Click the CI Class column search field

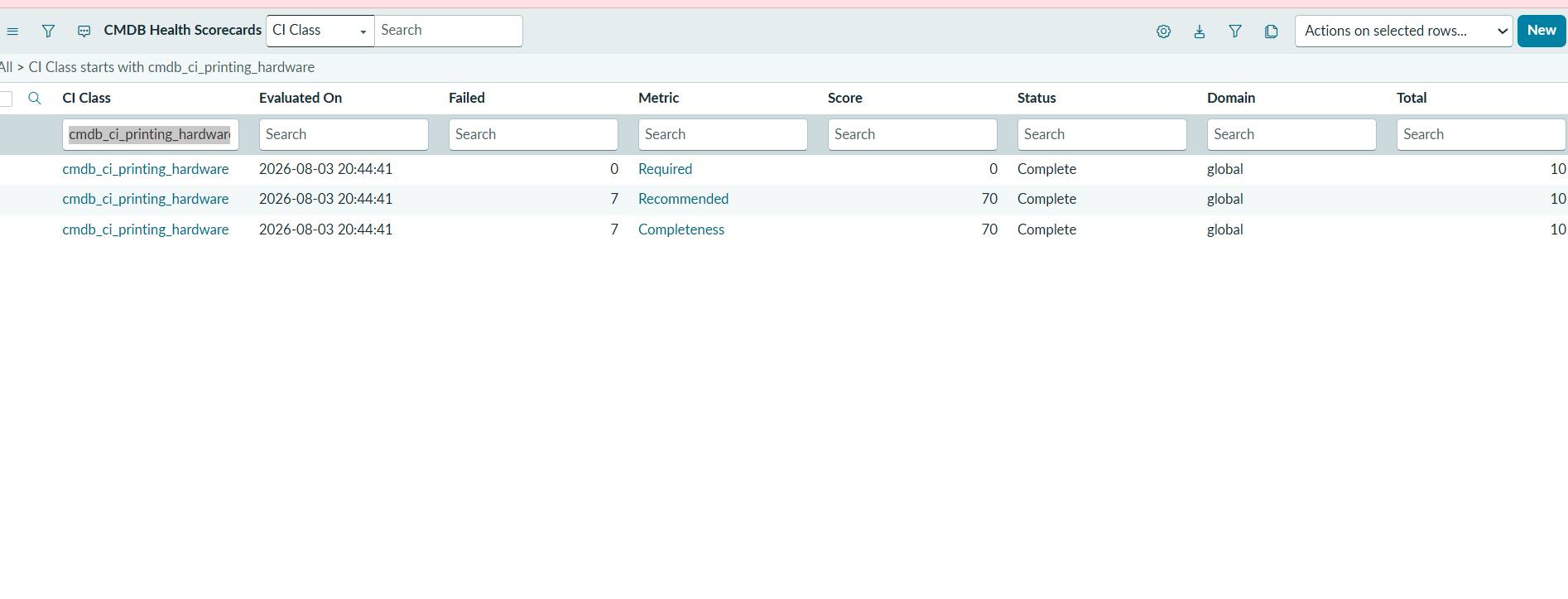coord(151,134)
